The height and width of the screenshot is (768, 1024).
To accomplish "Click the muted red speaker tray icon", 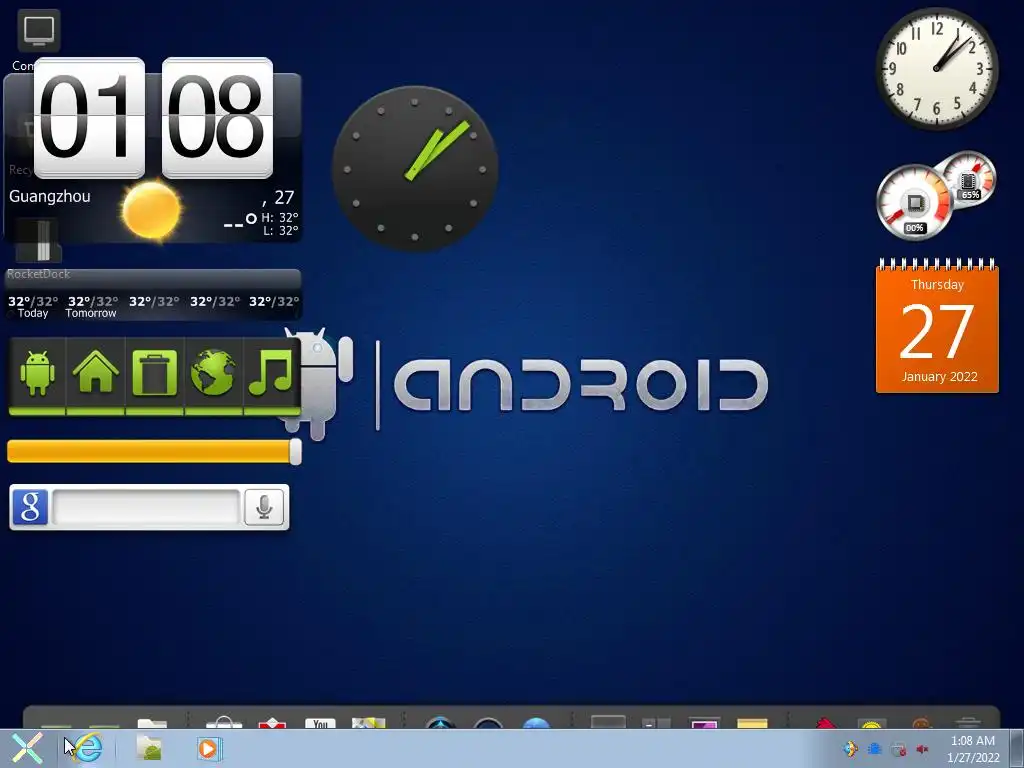I will tap(922, 749).
